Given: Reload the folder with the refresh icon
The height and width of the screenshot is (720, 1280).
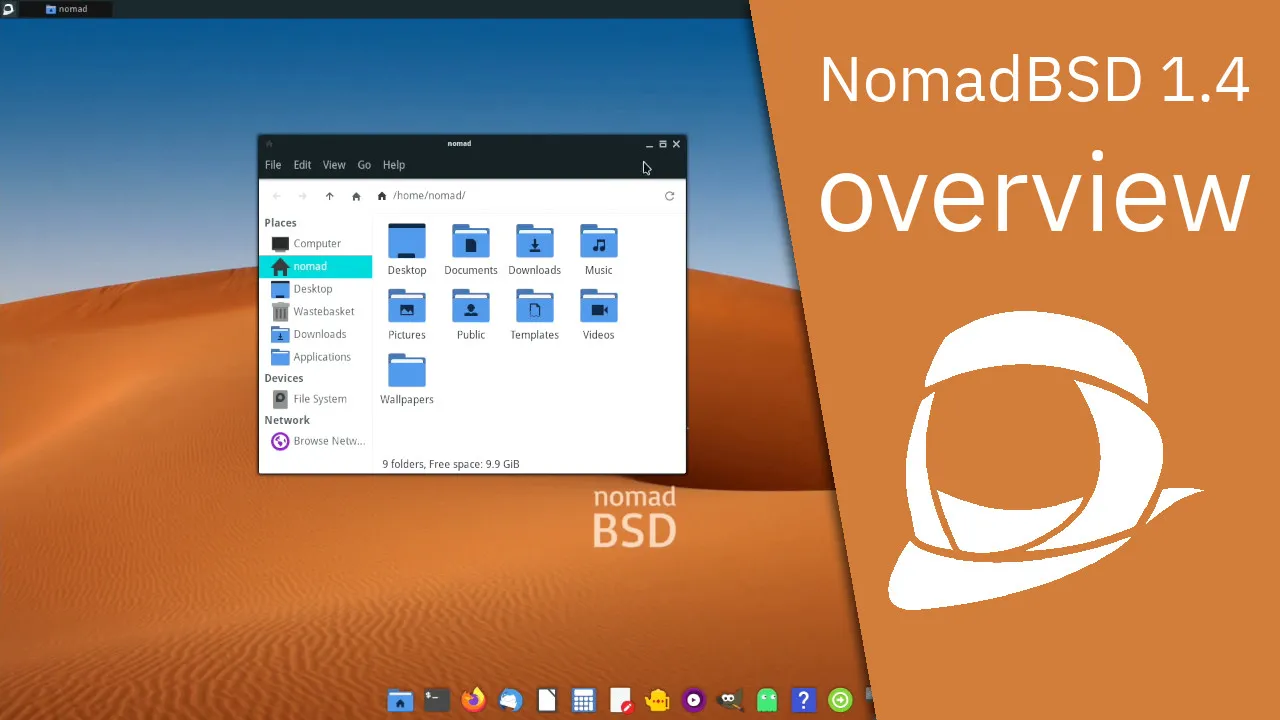Looking at the screenshot, I should pos(670,196).
